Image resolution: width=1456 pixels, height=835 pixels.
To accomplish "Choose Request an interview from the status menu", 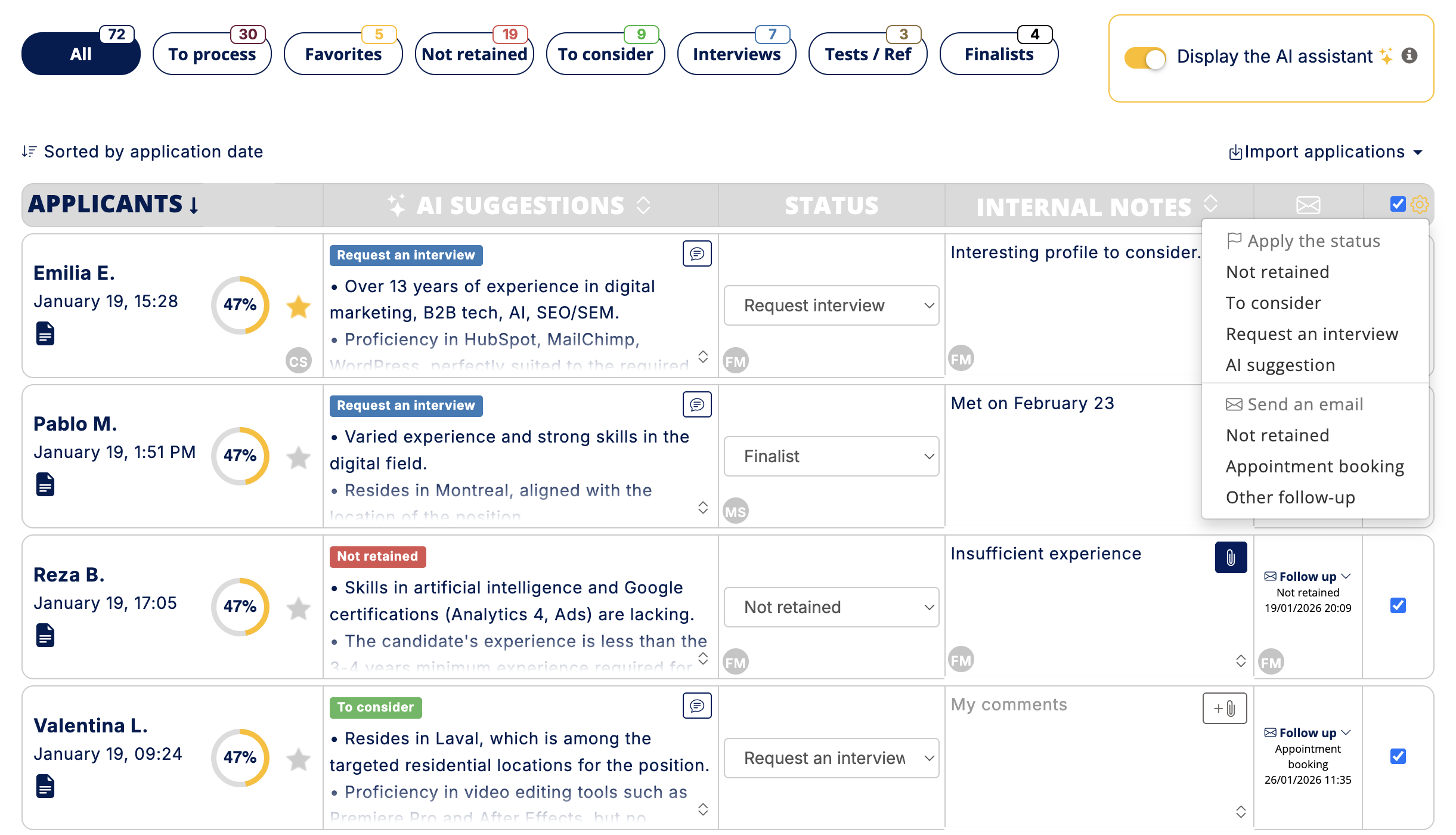I will coord(1312,333).
